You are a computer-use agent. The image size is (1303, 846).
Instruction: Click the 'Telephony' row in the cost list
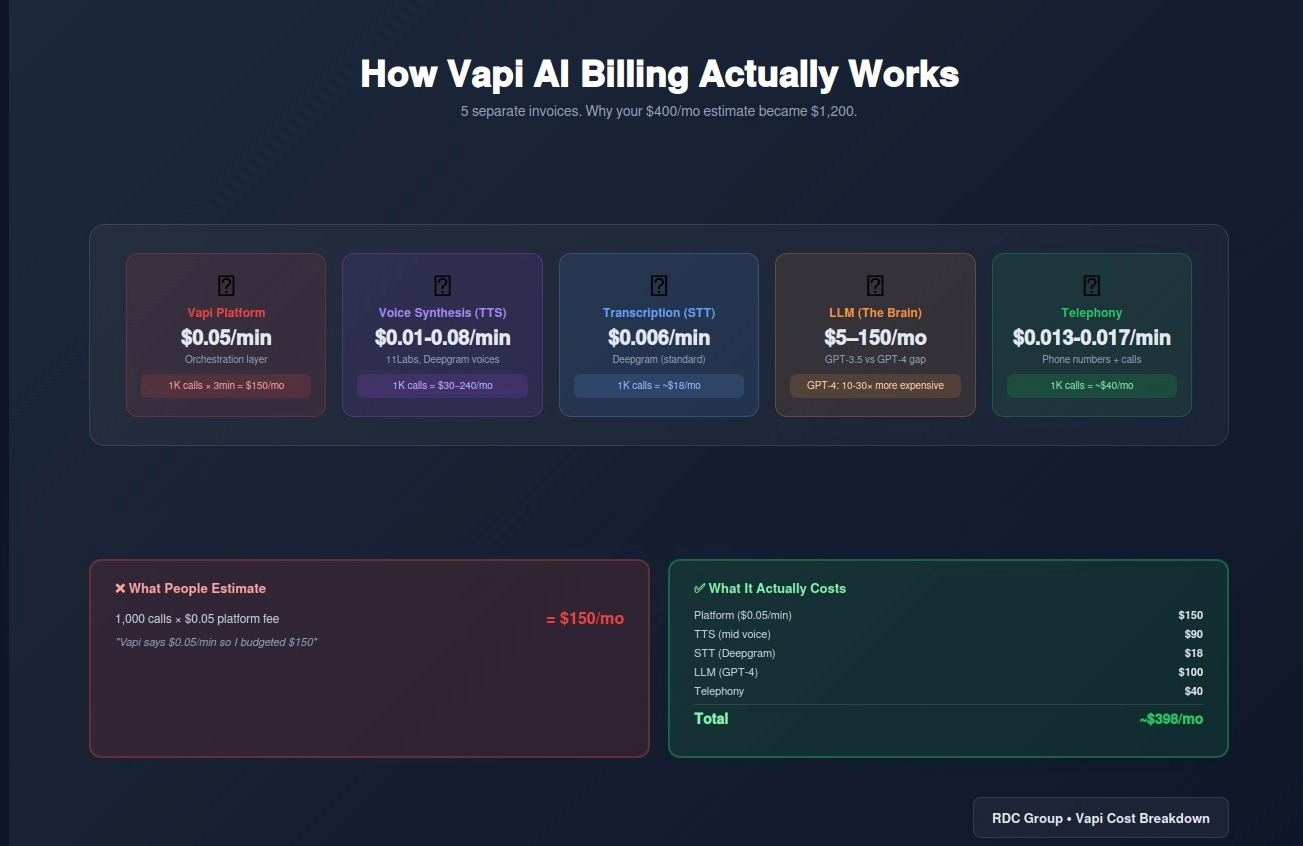[x=948, y=691]
